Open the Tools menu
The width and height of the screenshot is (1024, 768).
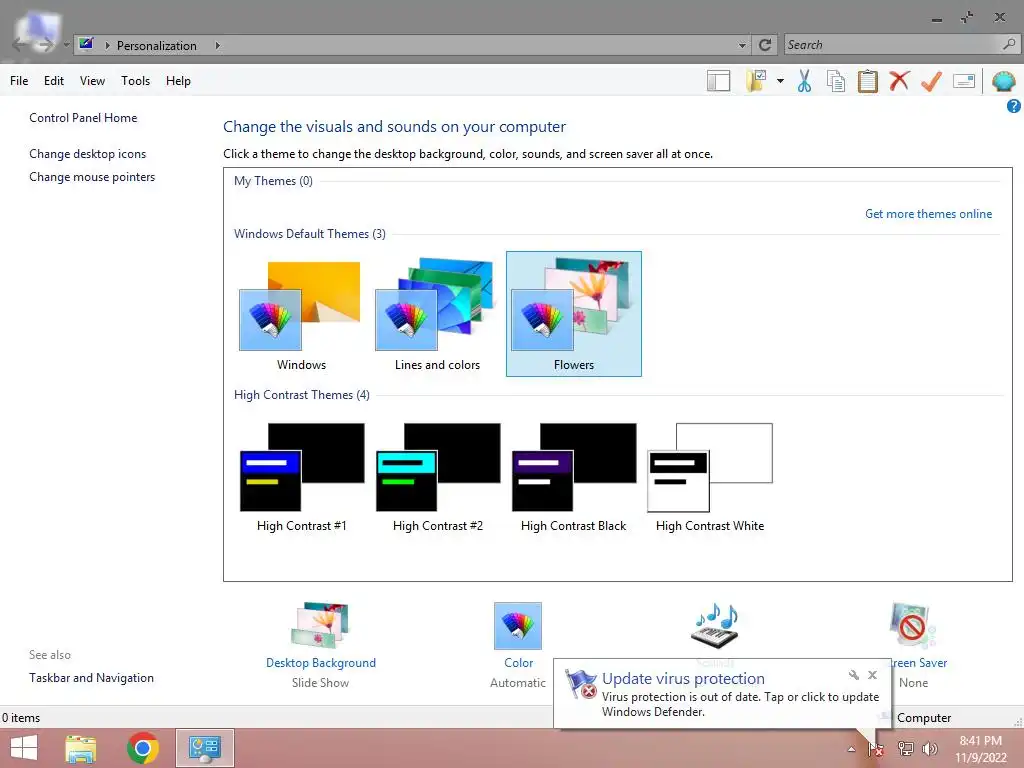(135, 81)
